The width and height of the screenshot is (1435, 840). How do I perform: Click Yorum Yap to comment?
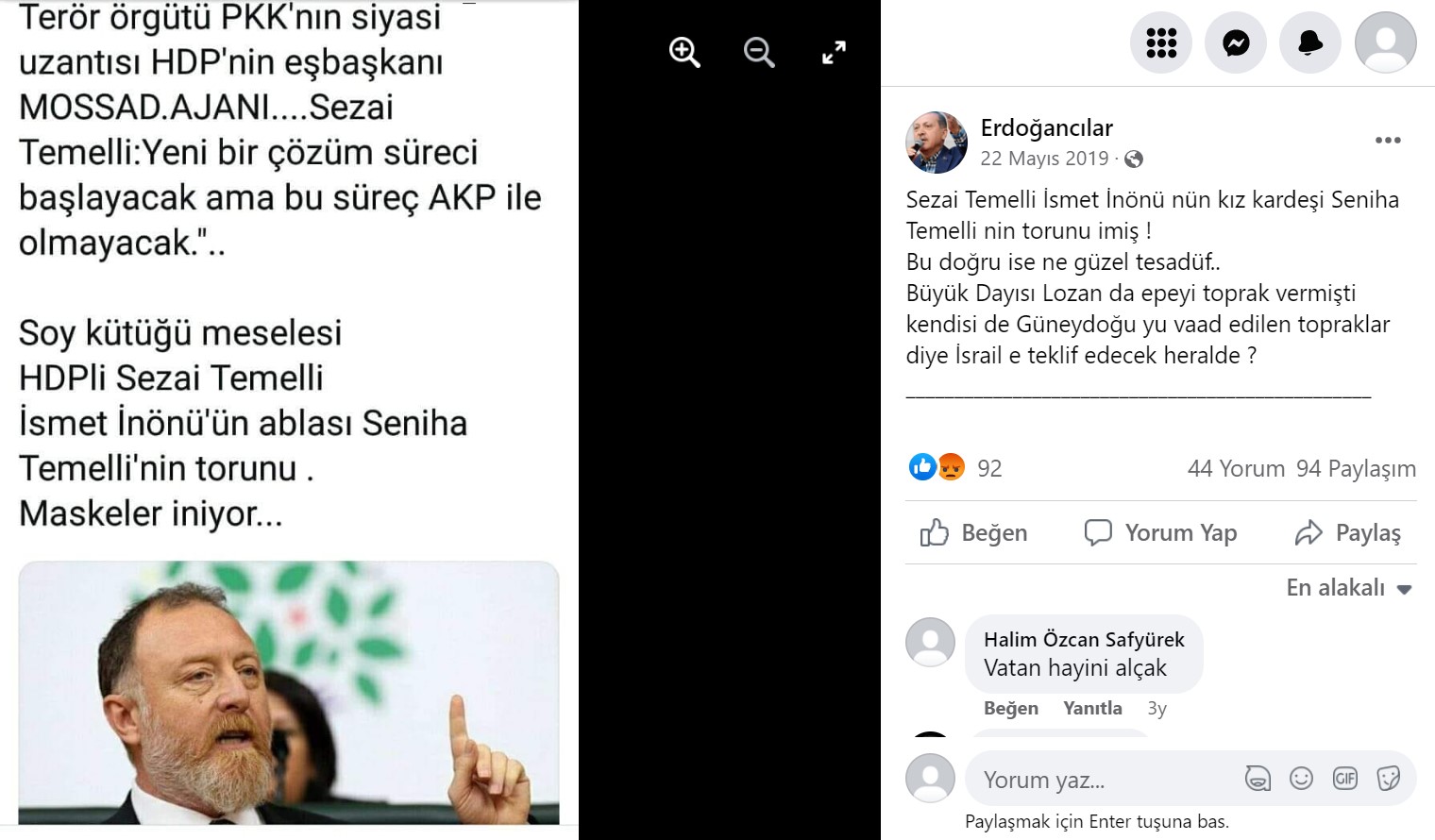pyautogui.click(x=1160, y=533)
